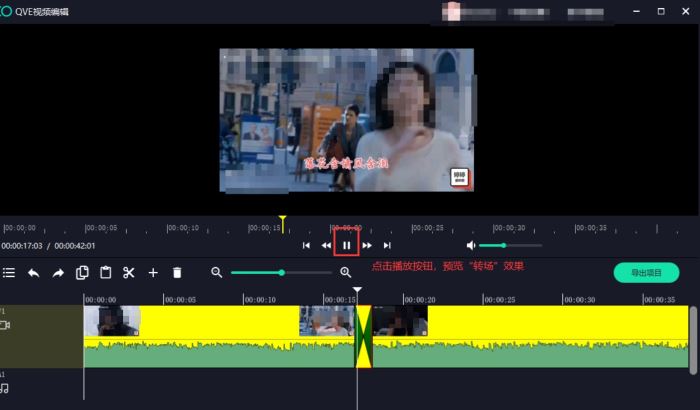Viewport: 700px width, 410px height.
Task: Click the video track camera icon
Action: pyautogui.click(x=5, y=325)
